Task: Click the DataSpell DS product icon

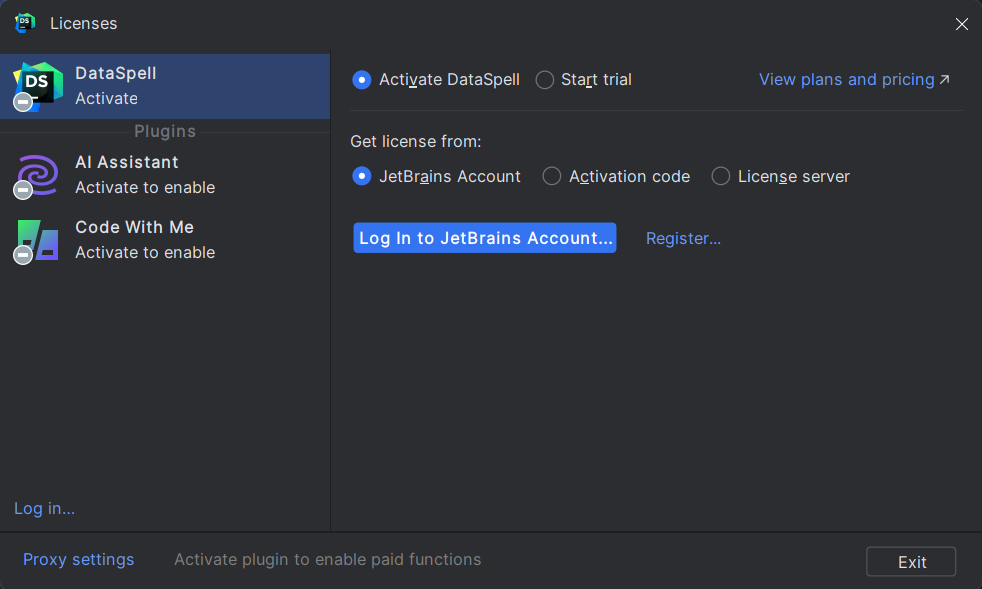Action: [x=38, y=86]
